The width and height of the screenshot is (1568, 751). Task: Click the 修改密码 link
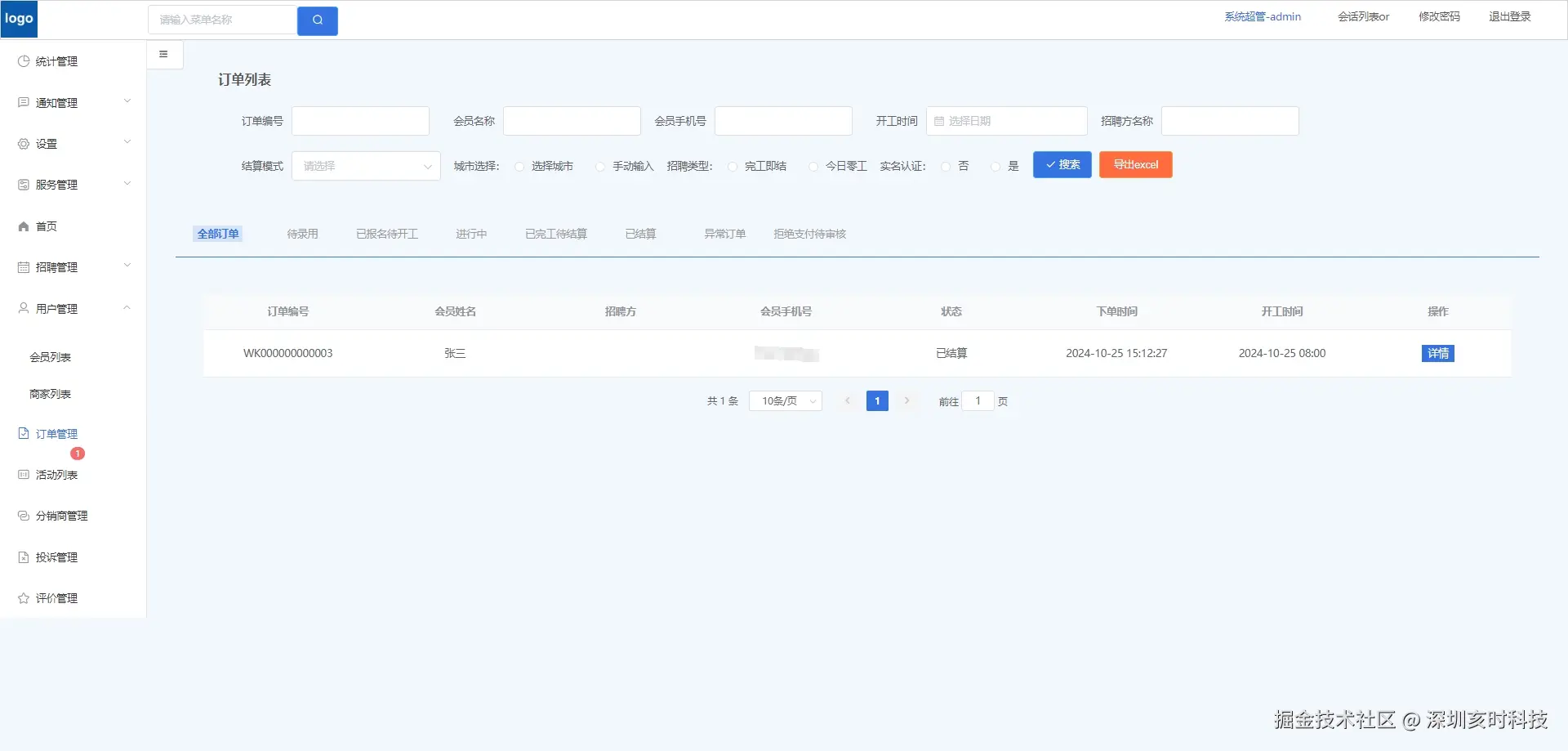[1439, 17]
